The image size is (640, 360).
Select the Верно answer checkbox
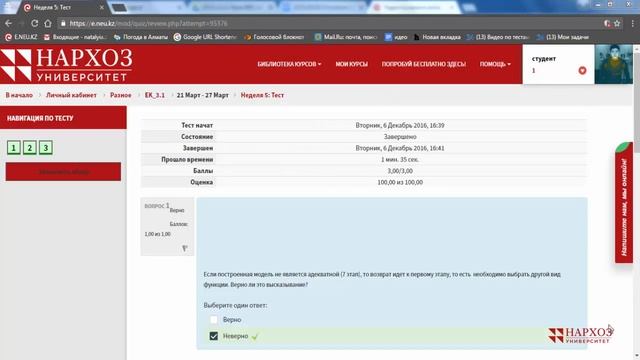pos(213,320)
